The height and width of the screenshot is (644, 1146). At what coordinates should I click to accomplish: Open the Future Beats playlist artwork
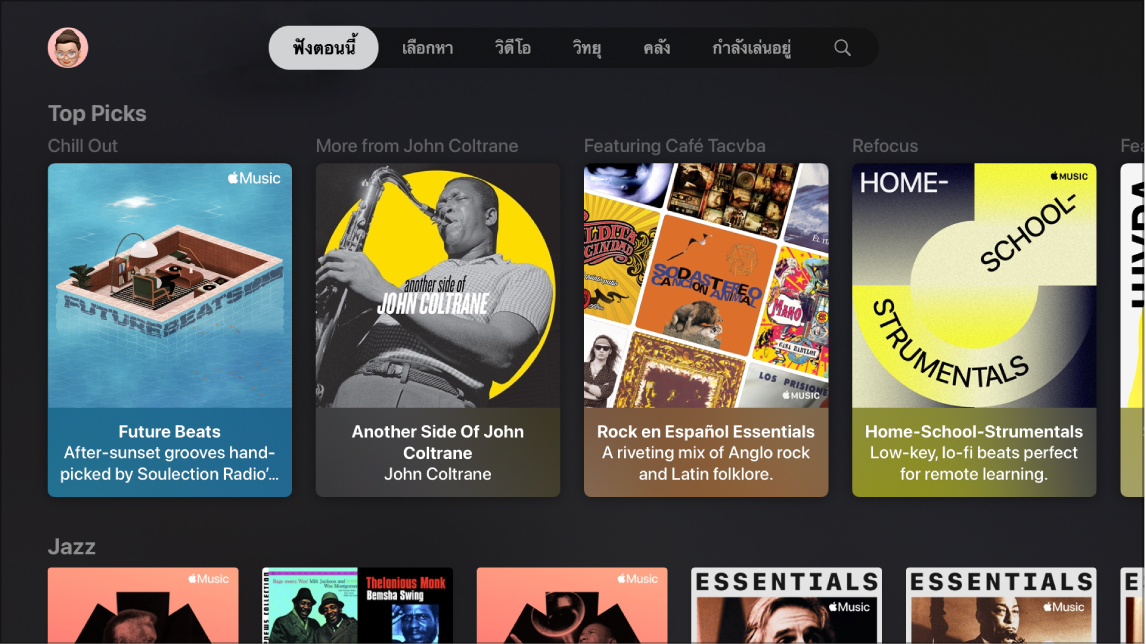click(x=170, y=285)
